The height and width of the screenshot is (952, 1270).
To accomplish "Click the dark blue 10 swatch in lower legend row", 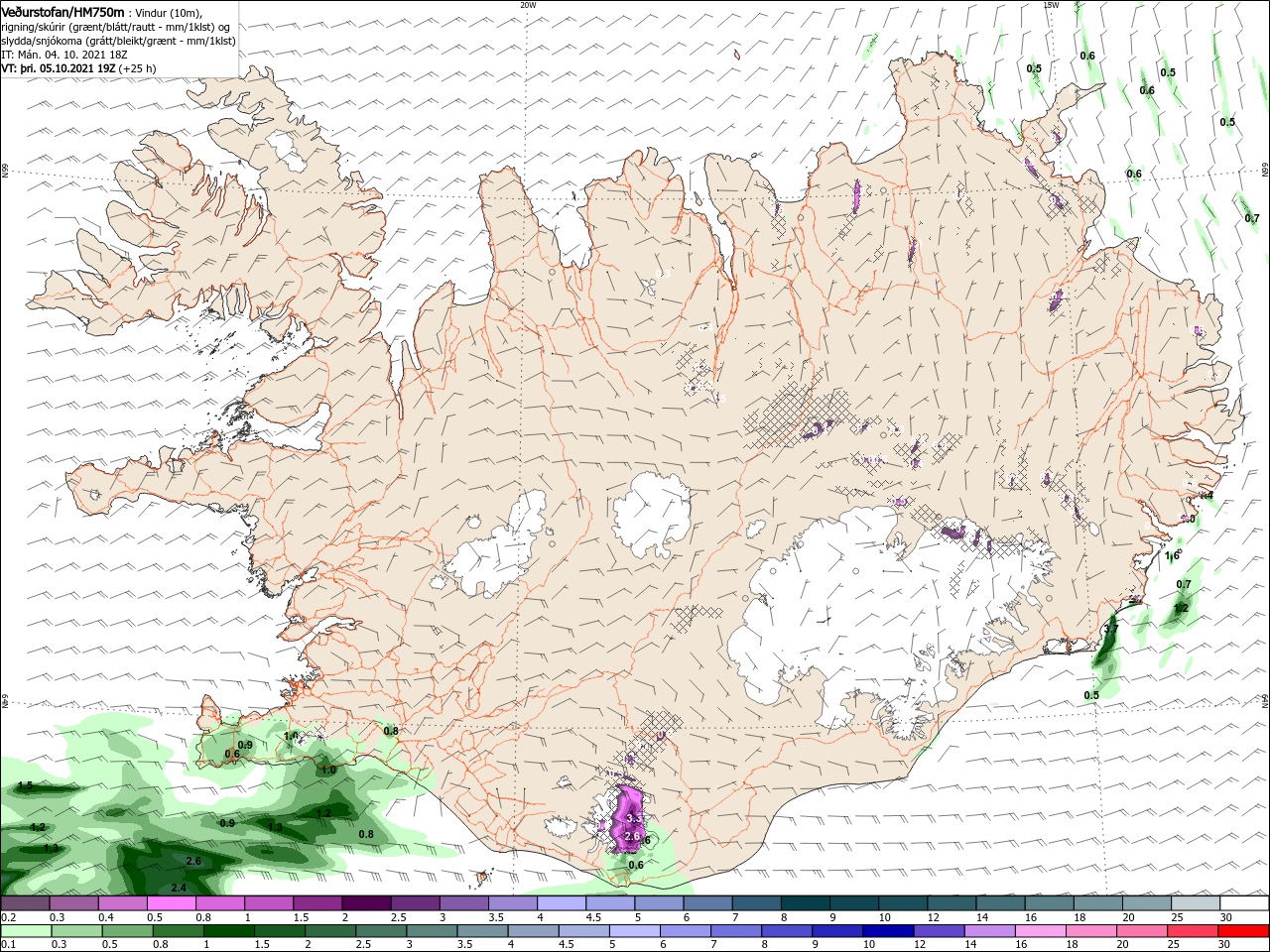I will 888,931.
